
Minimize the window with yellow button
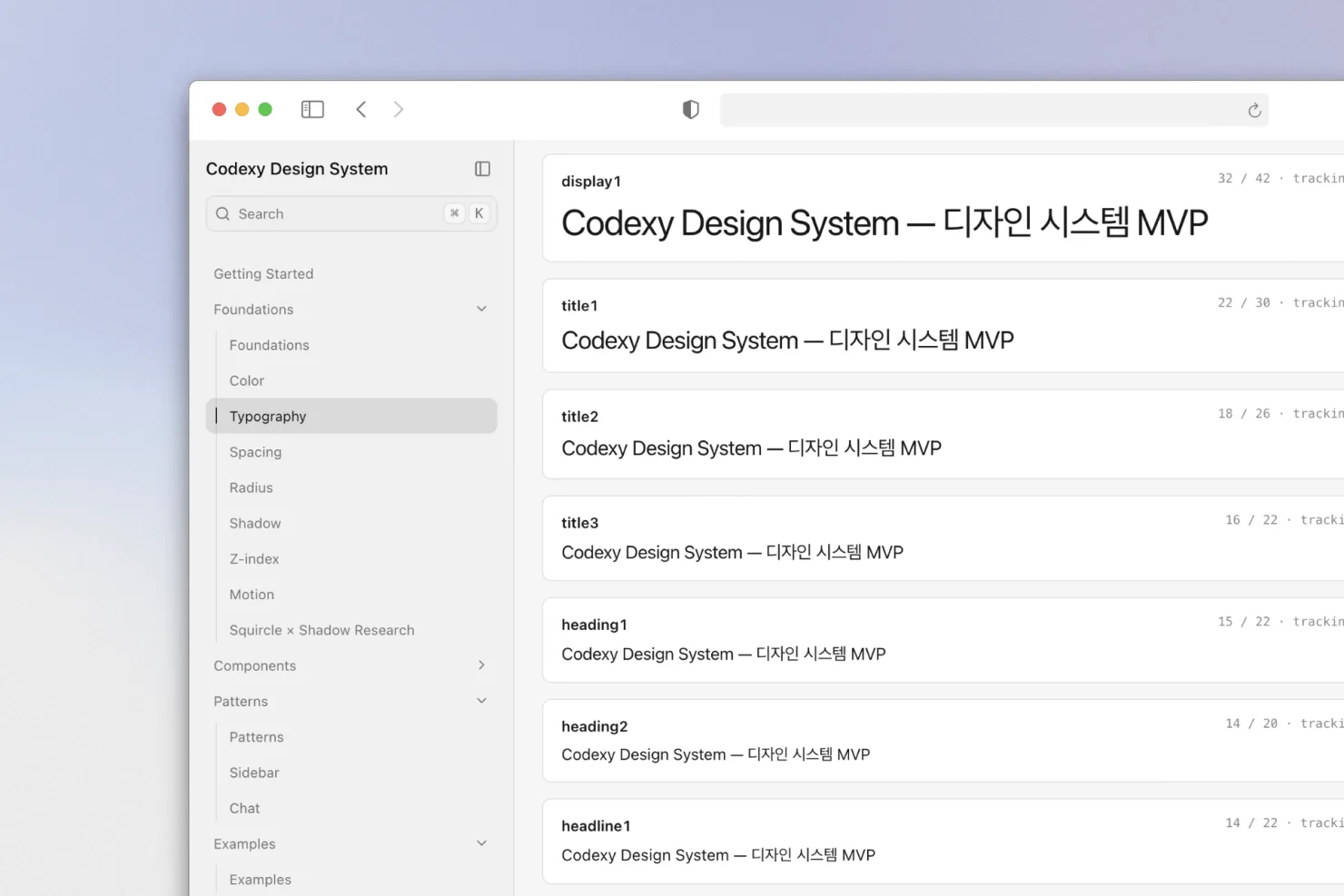[242, 109]
